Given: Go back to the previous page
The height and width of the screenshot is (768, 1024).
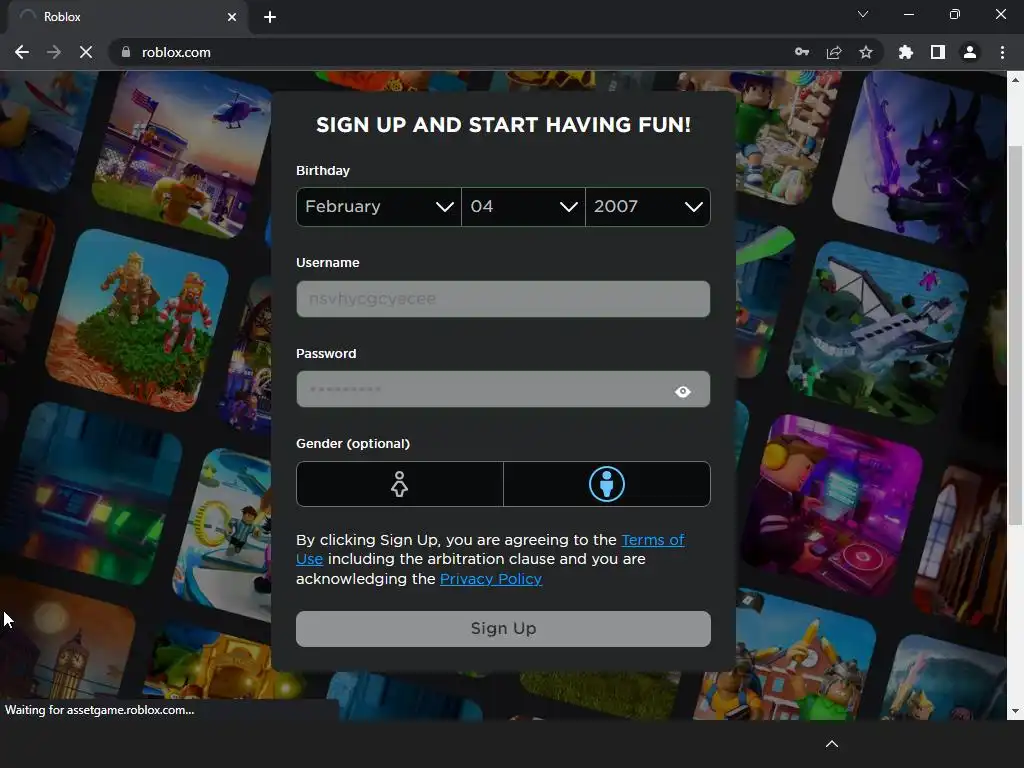Looking at the screenshot, I should pos(22,52).
